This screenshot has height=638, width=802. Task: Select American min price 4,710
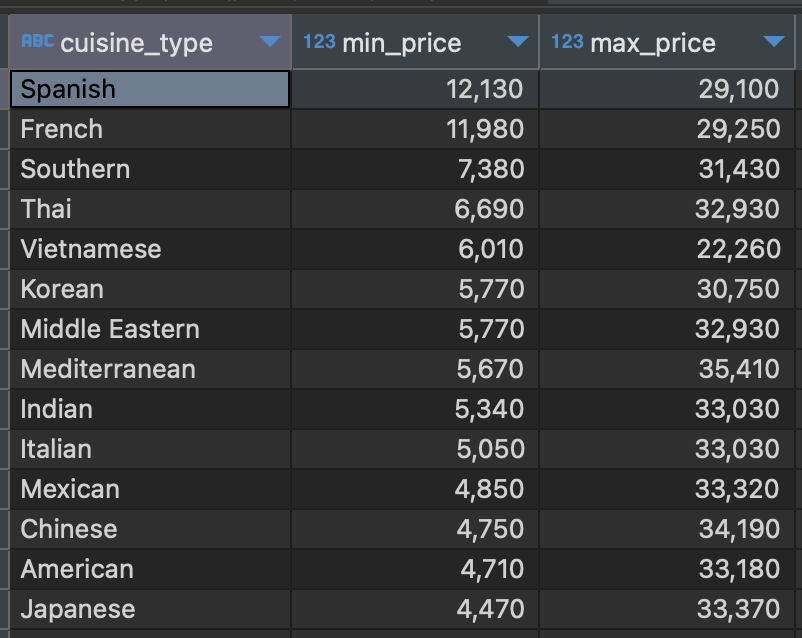(491, 569)
